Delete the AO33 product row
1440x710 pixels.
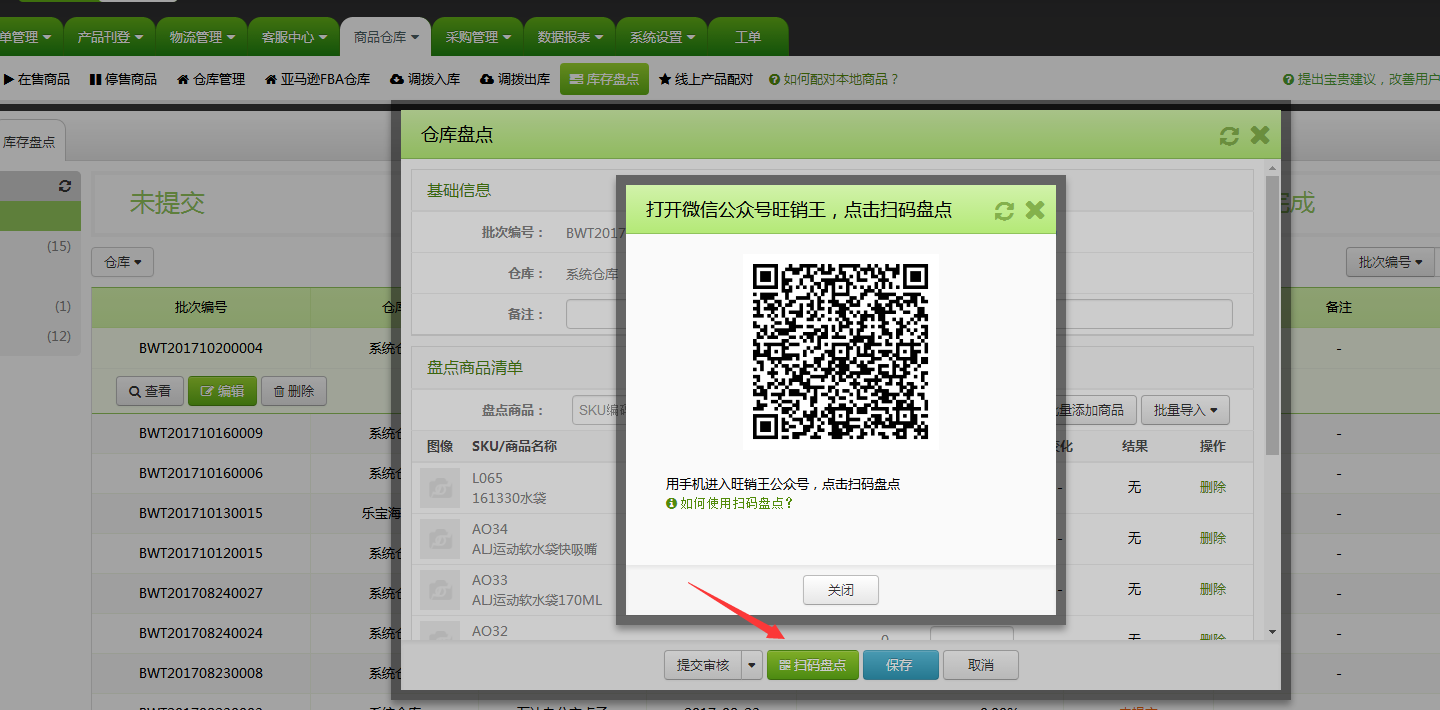[x=1213, y=589]
